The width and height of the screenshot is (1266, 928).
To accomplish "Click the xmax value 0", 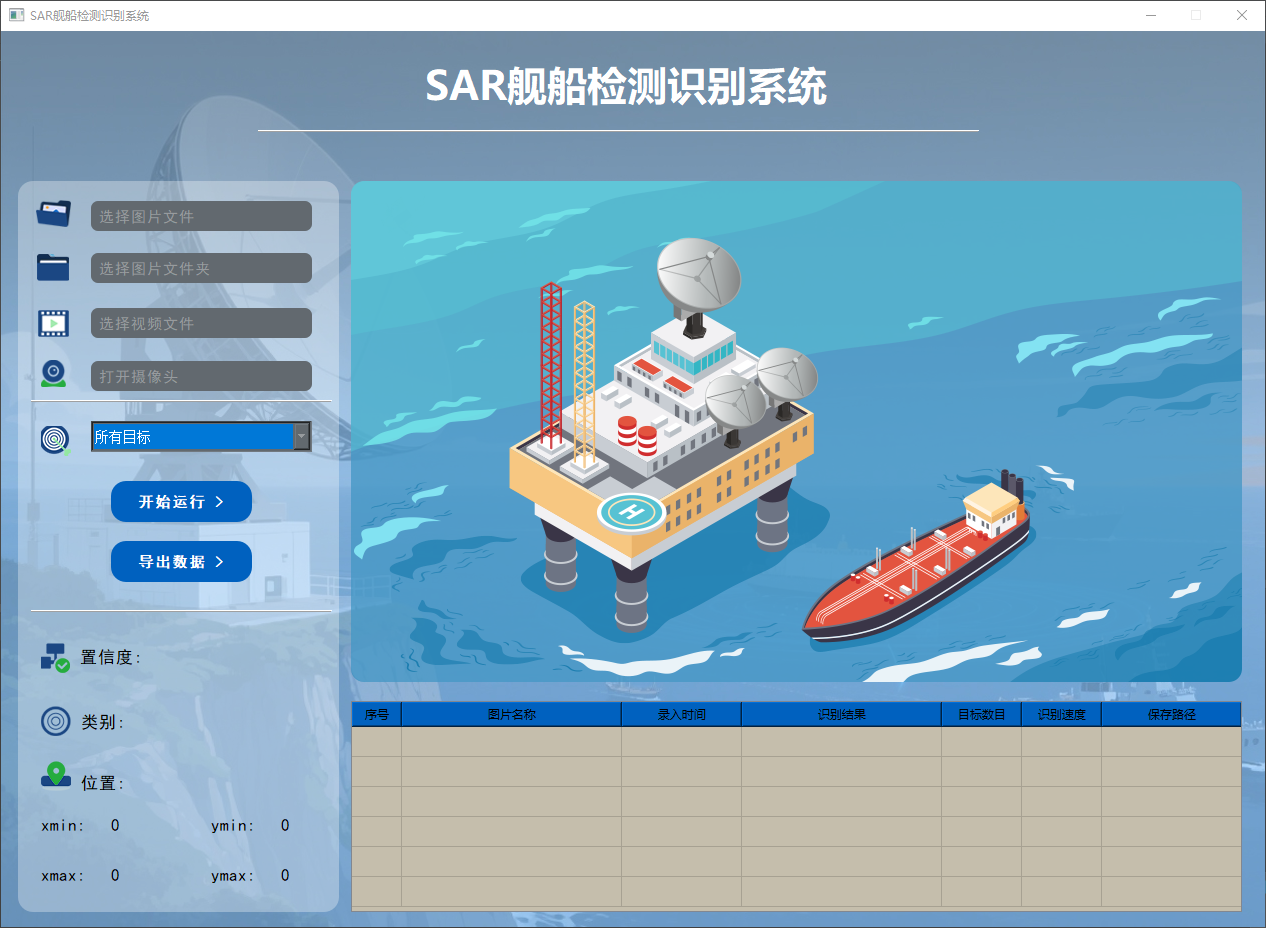I will click(x=115, y=875).
